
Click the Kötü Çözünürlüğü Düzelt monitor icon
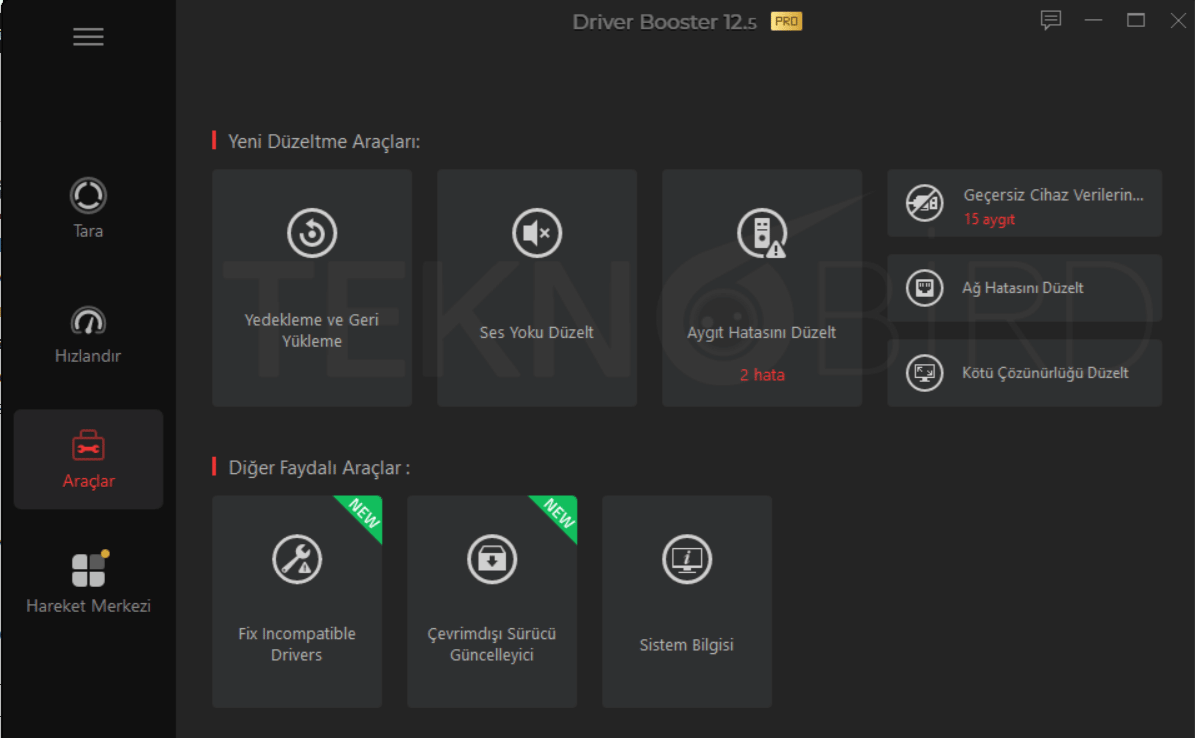[x=924, y=373]
